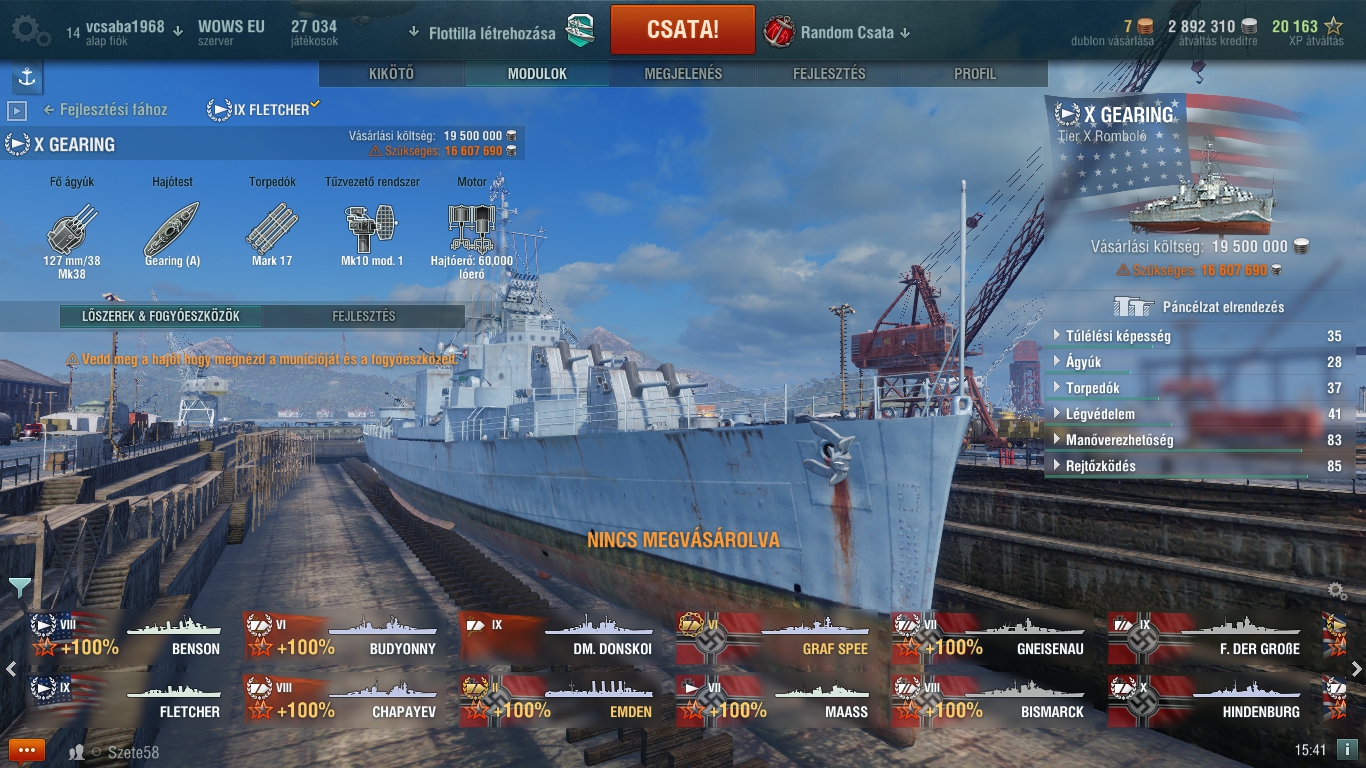Expand the Rejtőzködés stat row
Screen dimensions: 1366x768
(1196, 466)
